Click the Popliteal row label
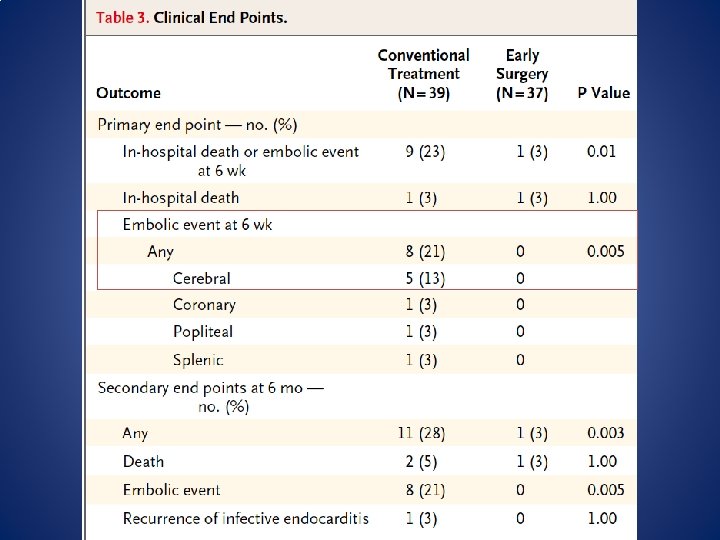Image resolution: width=720 pixels, height=540 pixels. coord(203,332)
